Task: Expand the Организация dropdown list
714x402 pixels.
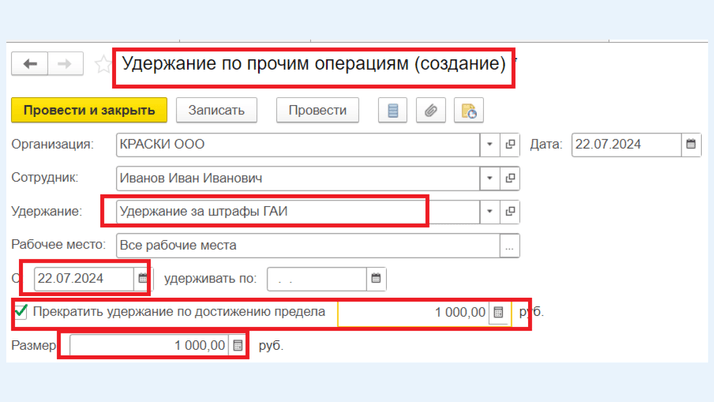Action: [490, 144]
